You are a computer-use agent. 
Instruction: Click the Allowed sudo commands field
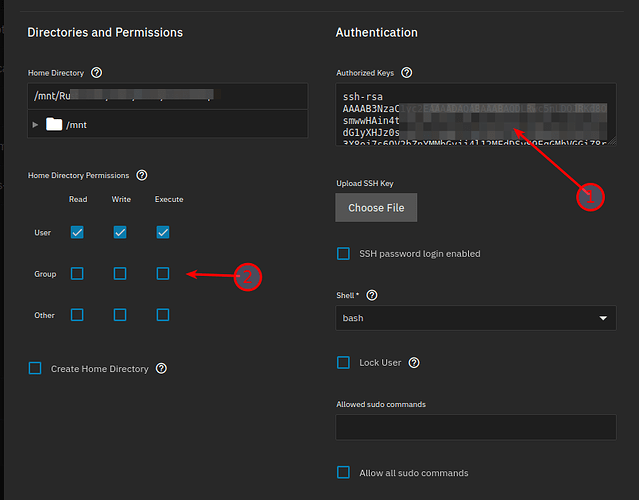(476, 427)
